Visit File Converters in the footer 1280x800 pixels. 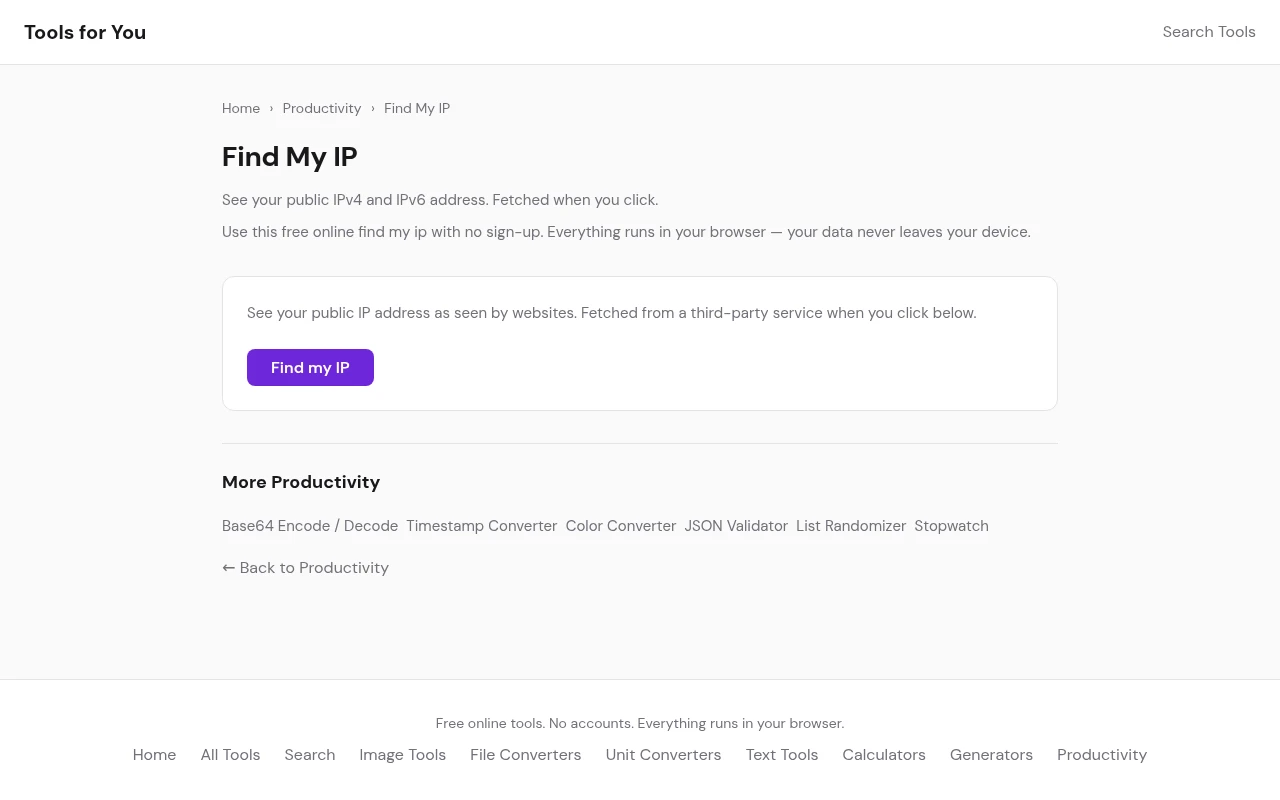click(525, 755)
